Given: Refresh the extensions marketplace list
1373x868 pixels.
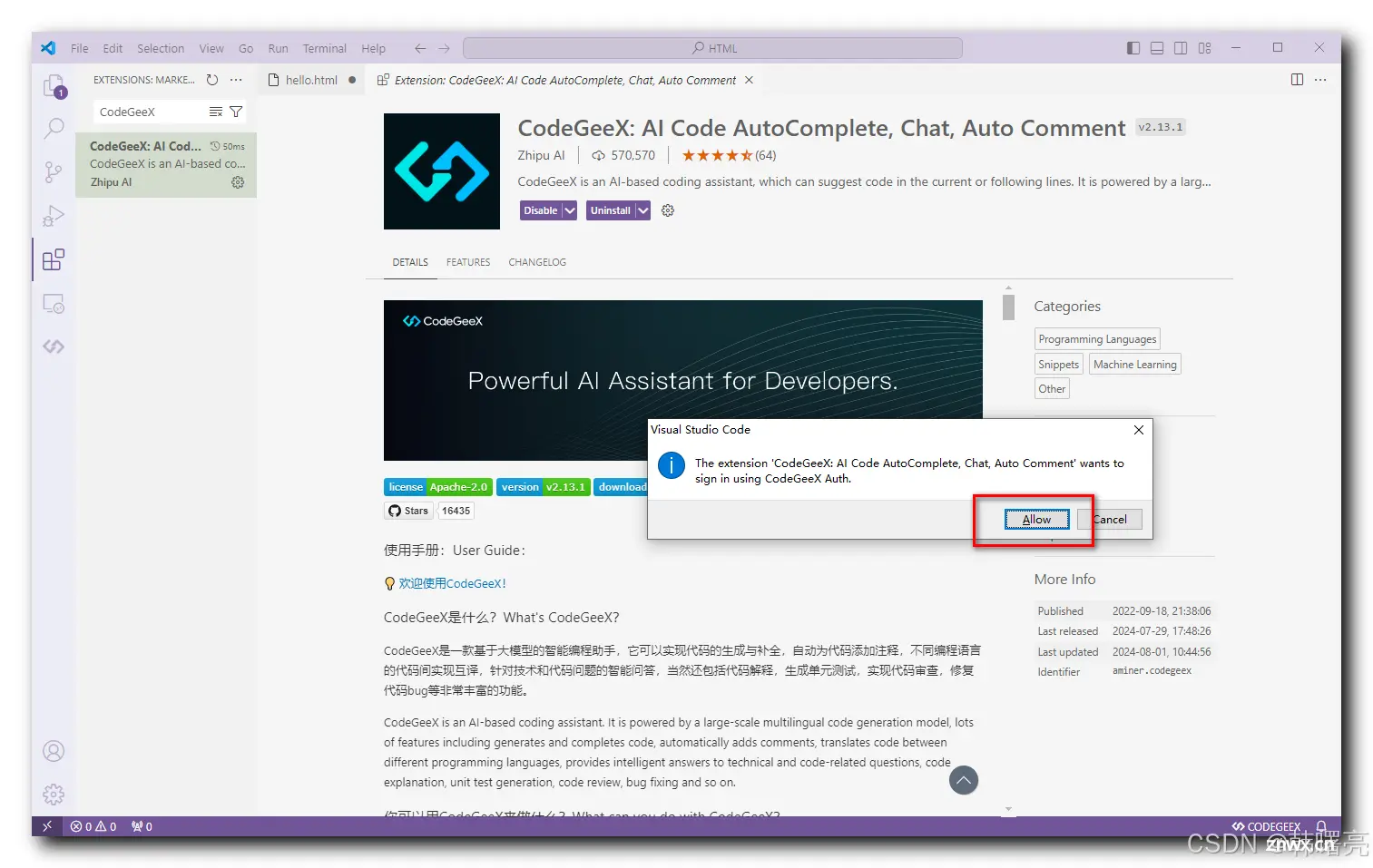Looking at the screenshot, I should (212, 80).
